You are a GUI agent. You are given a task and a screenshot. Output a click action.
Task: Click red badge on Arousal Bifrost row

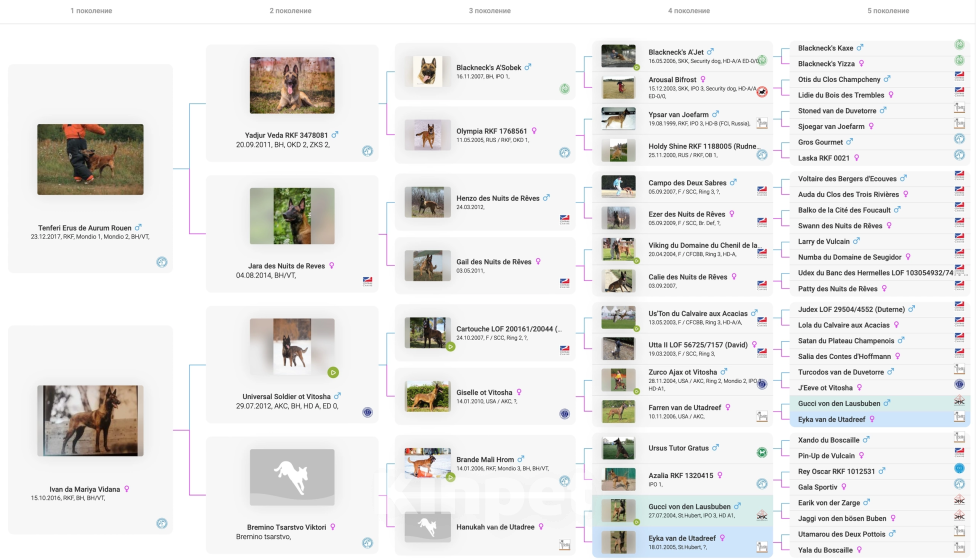tap(762, 91)
